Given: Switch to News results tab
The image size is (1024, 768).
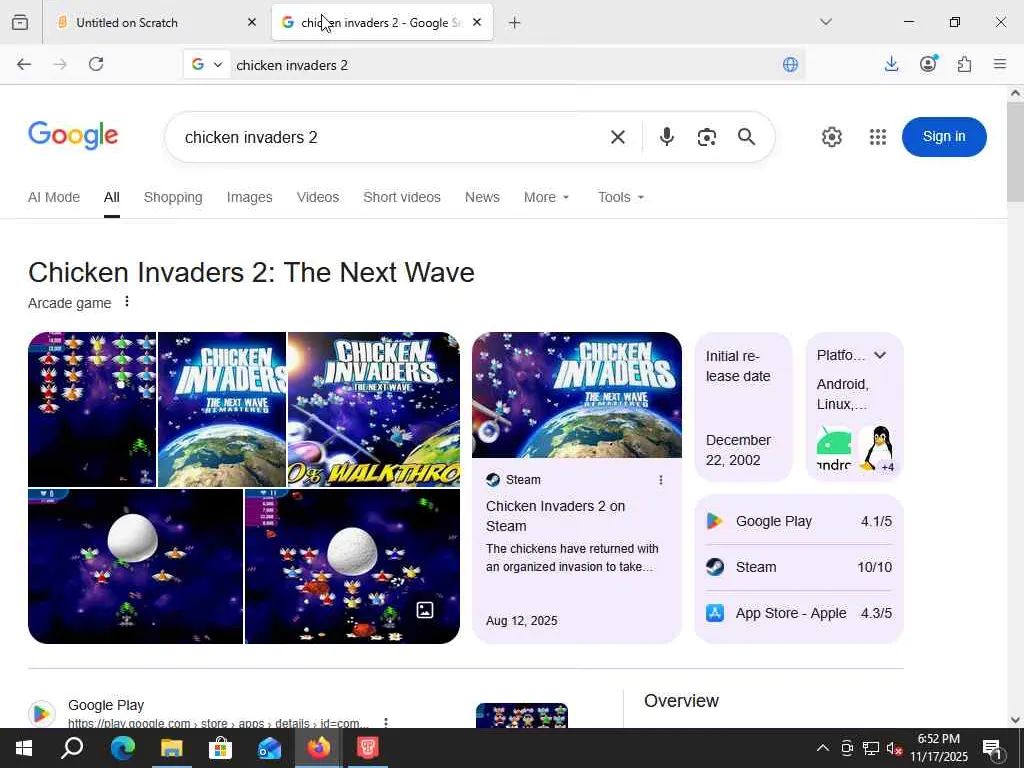Looking at the screenshot, I should tap(482, 197).
